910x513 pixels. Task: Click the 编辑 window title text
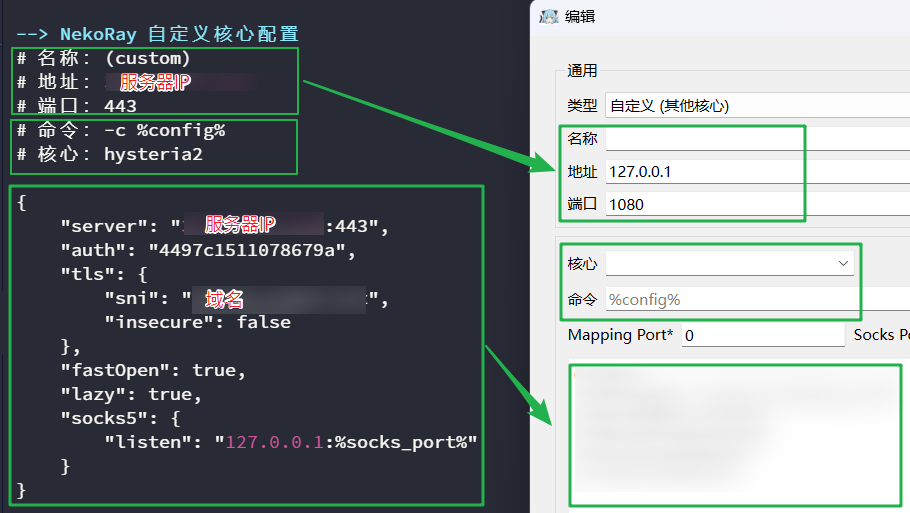579,16
